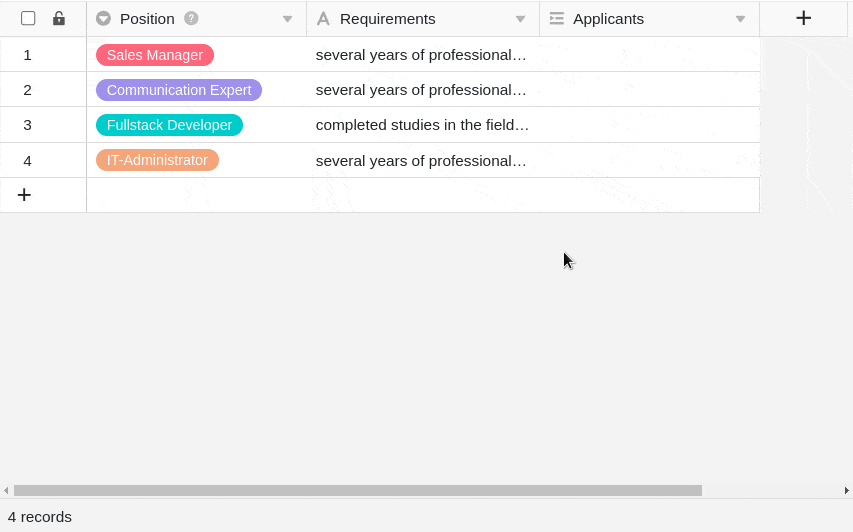Select row number 1
The image size is (853, 532).
coord(28,55)
